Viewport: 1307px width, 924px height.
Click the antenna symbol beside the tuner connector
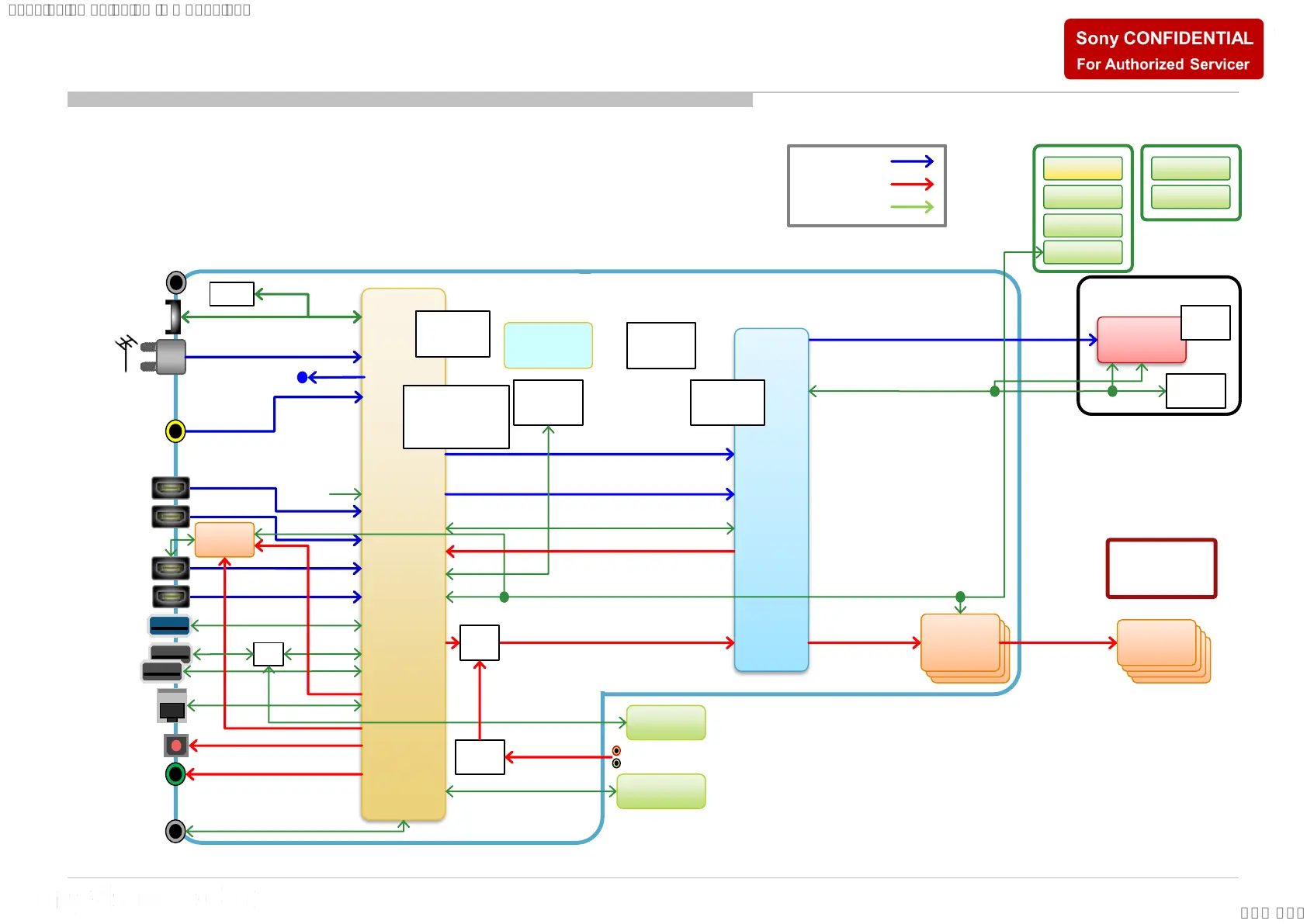127,352
